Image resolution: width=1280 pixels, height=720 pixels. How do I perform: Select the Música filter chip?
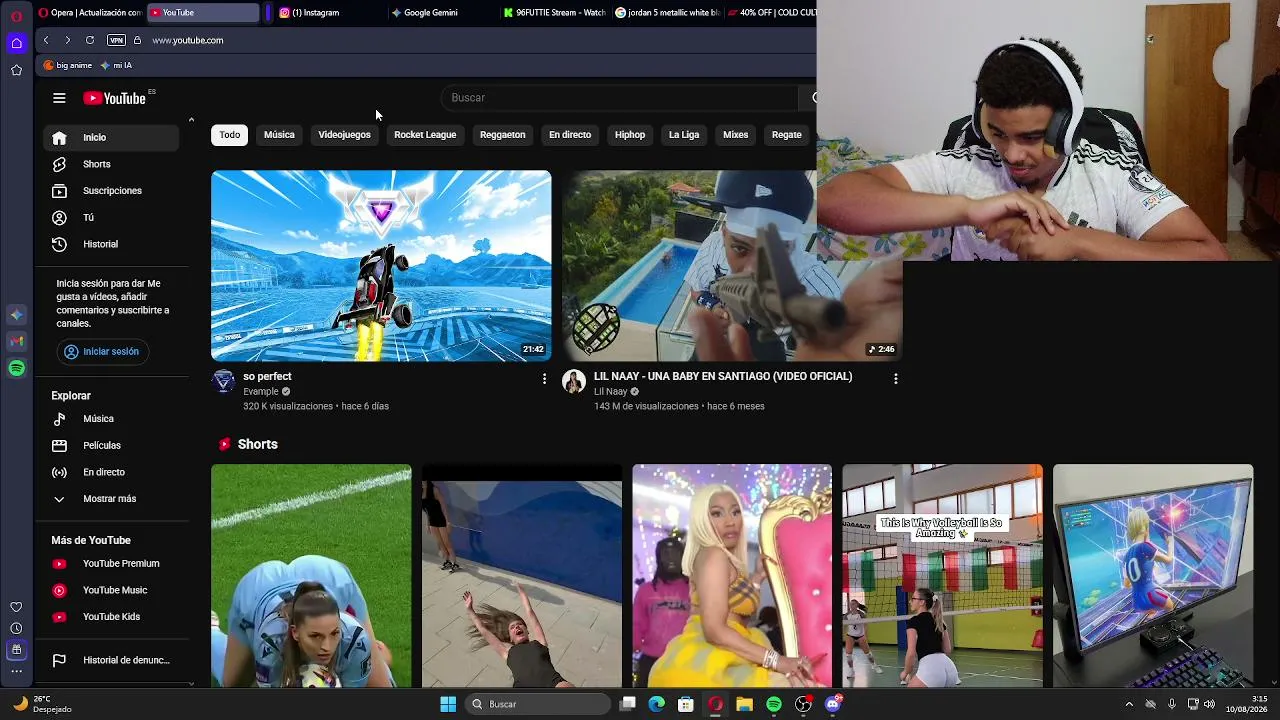[279, 135]
